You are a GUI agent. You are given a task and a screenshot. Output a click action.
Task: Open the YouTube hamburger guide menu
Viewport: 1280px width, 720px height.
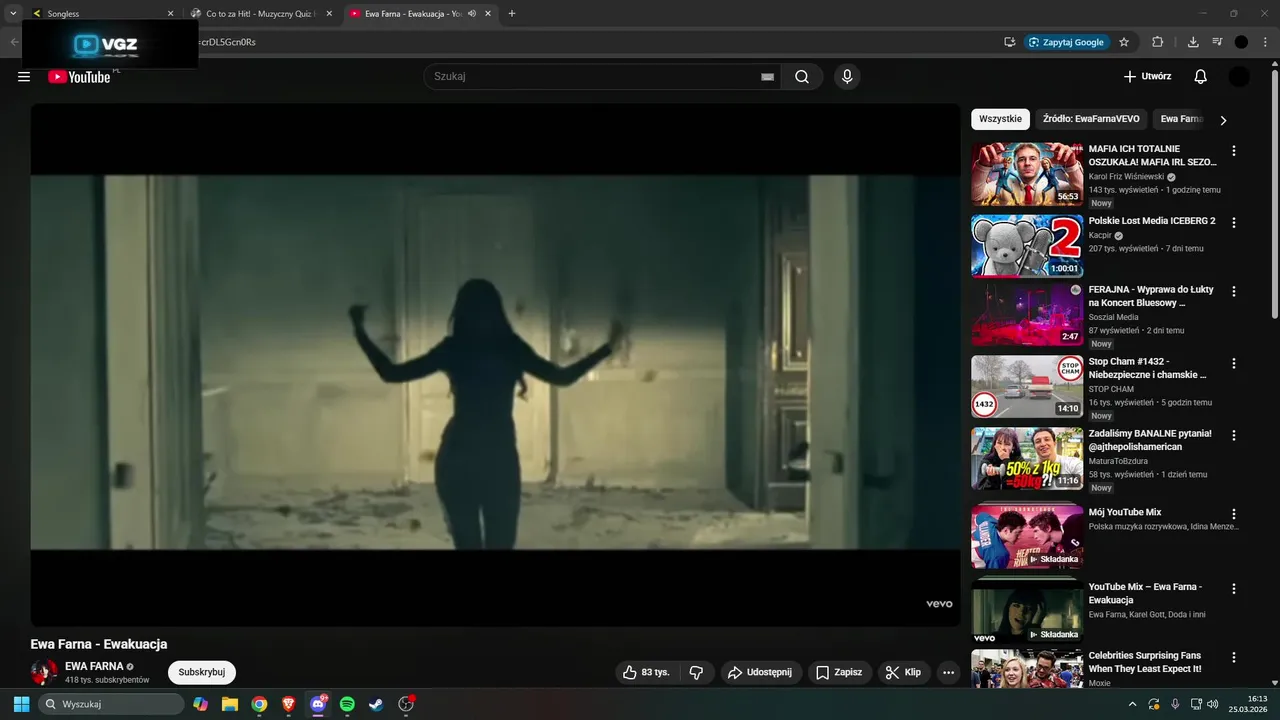pos(24,77)
